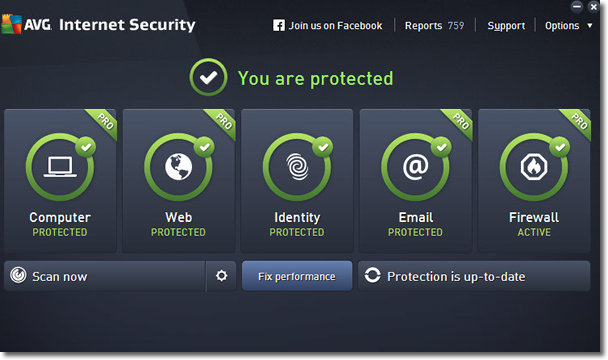Open the Support menu
Image resolution: width=608 pixels, height=360 pixels.
point(506,26)
